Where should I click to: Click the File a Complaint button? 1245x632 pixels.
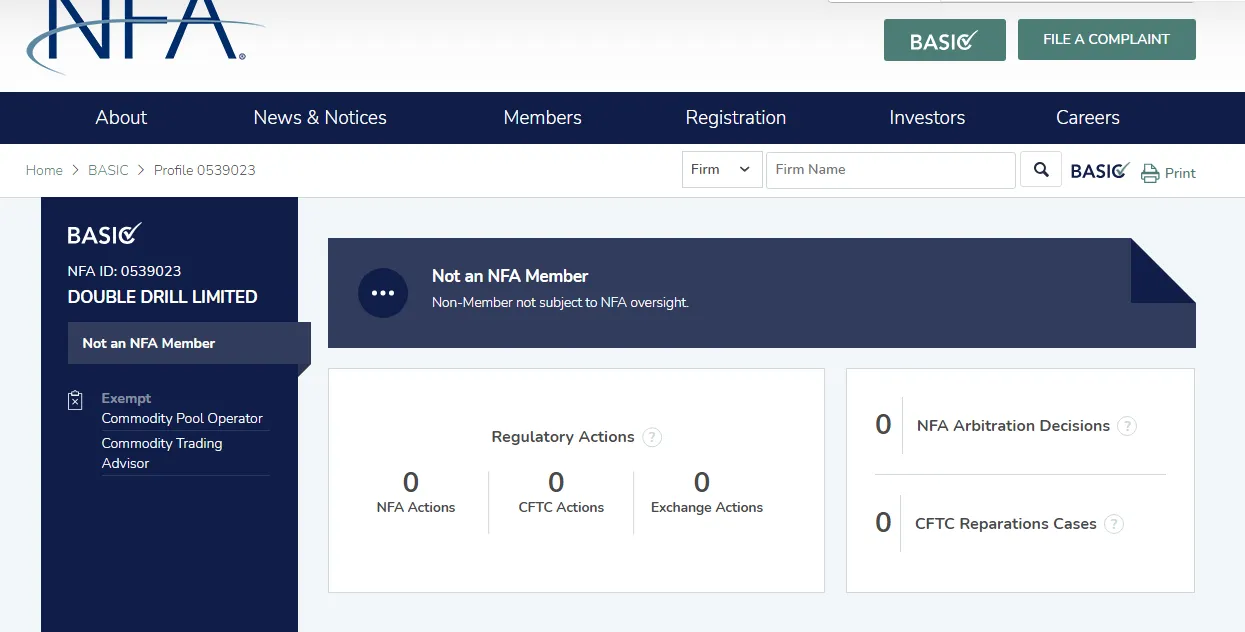pyautogui.click(x=1107, y=39)
